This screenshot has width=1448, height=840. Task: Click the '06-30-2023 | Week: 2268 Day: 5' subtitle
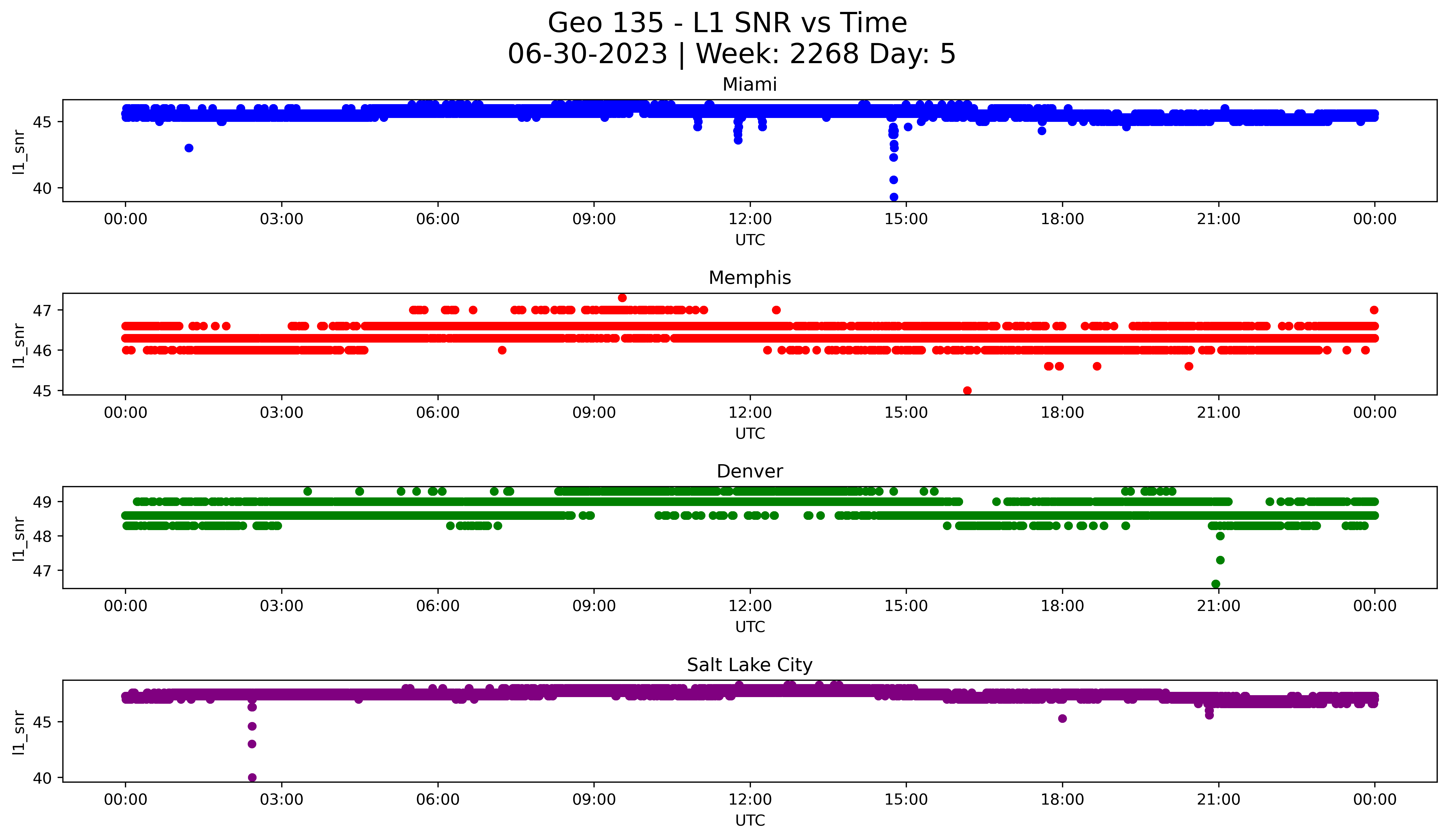pyautogui.click(x=731, y=54)
